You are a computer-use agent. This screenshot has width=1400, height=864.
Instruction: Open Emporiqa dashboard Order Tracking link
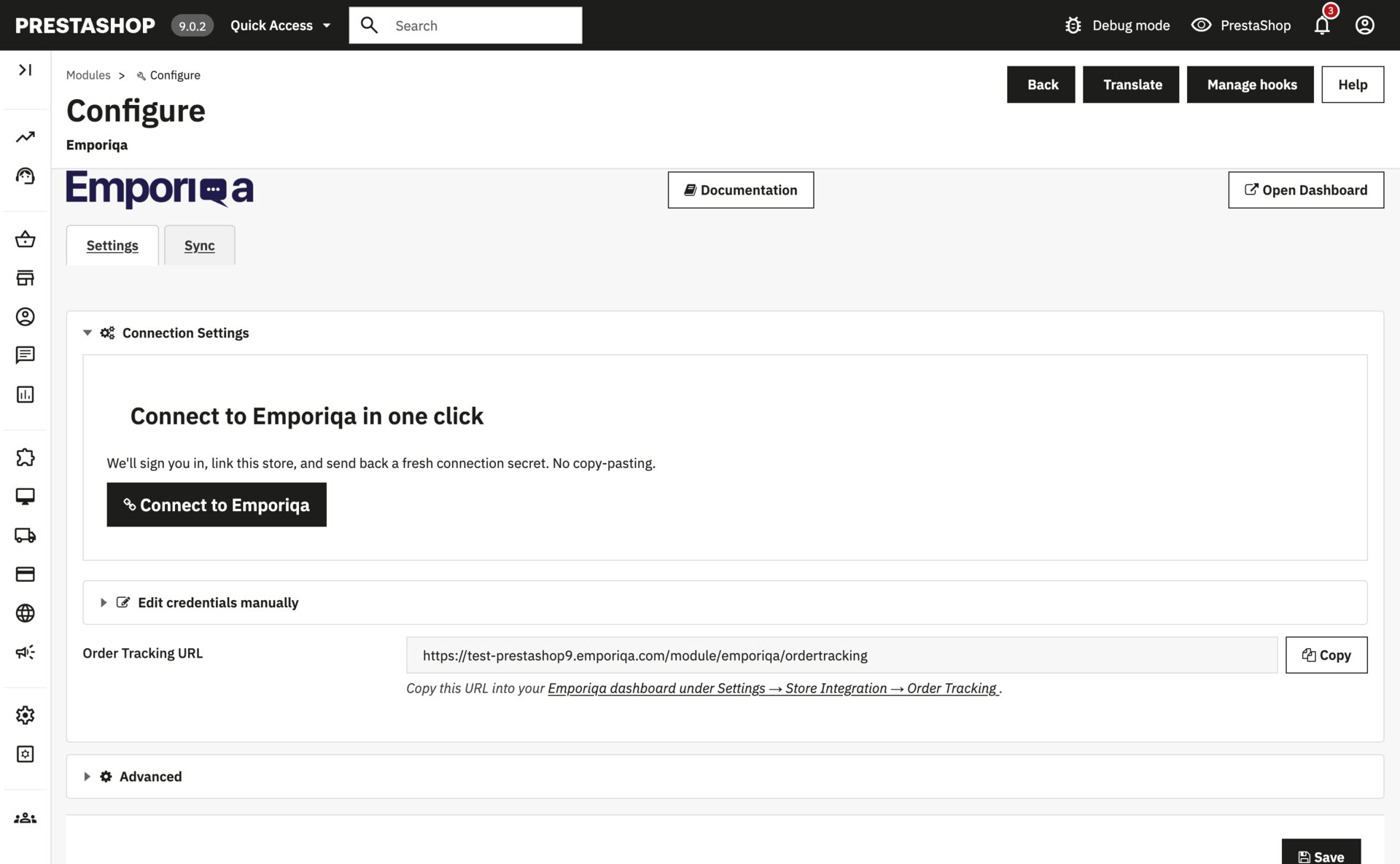pyautogui.click(x=773, y=688)
